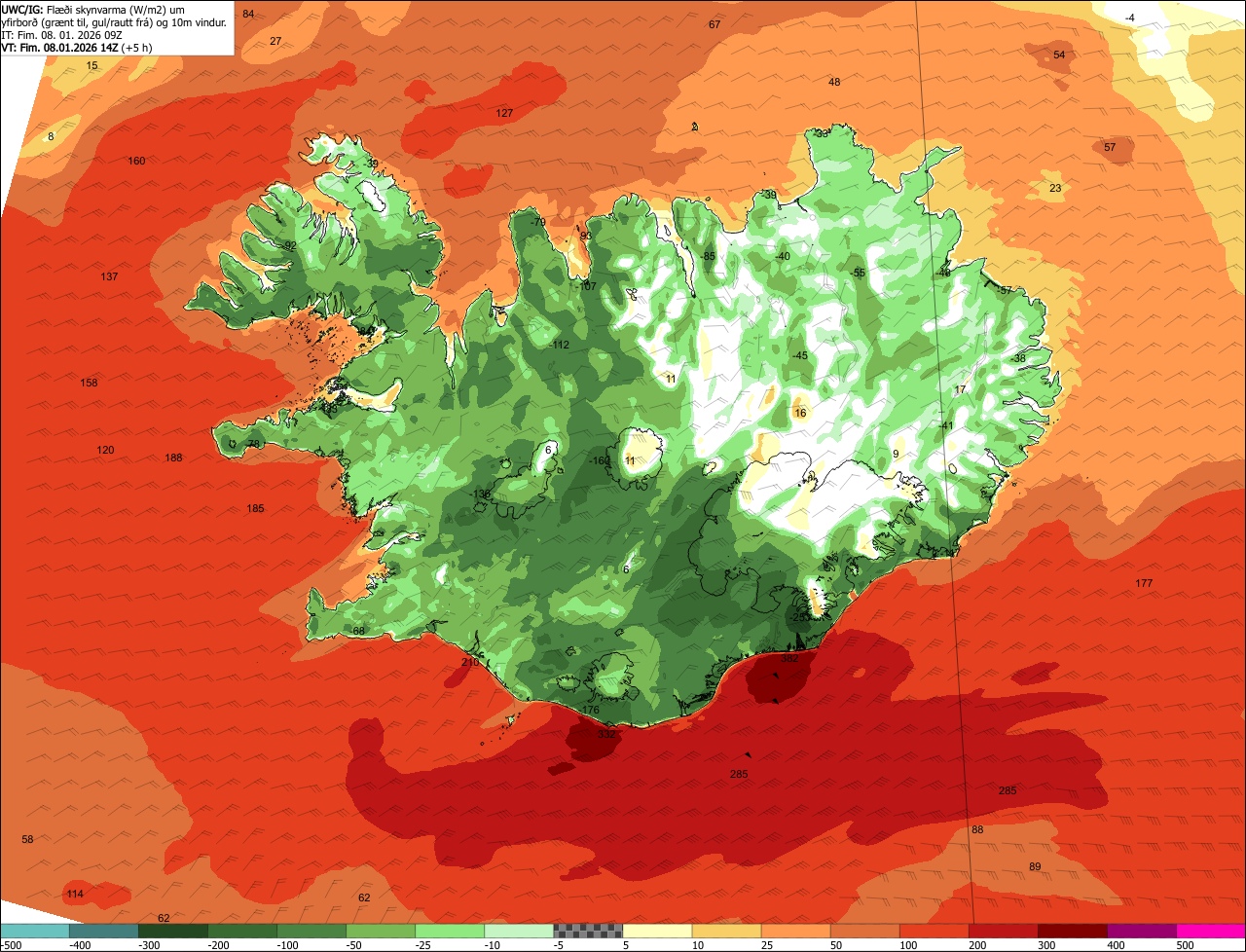Select the value 177 in the southeast ocean
The image size is (1246, 952).
pos(1144,583)
